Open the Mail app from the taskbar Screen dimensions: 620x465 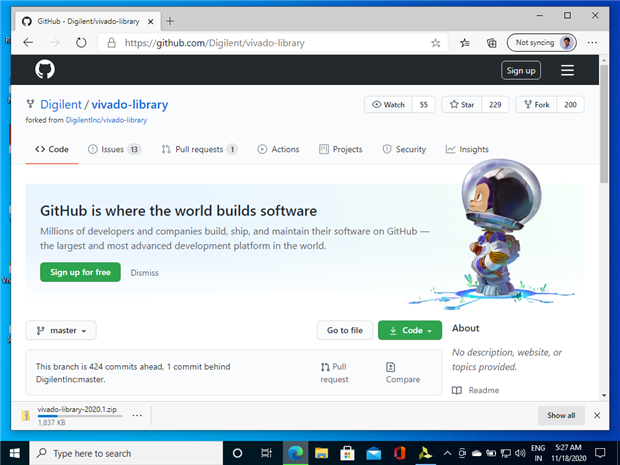(x=373, y=453)
